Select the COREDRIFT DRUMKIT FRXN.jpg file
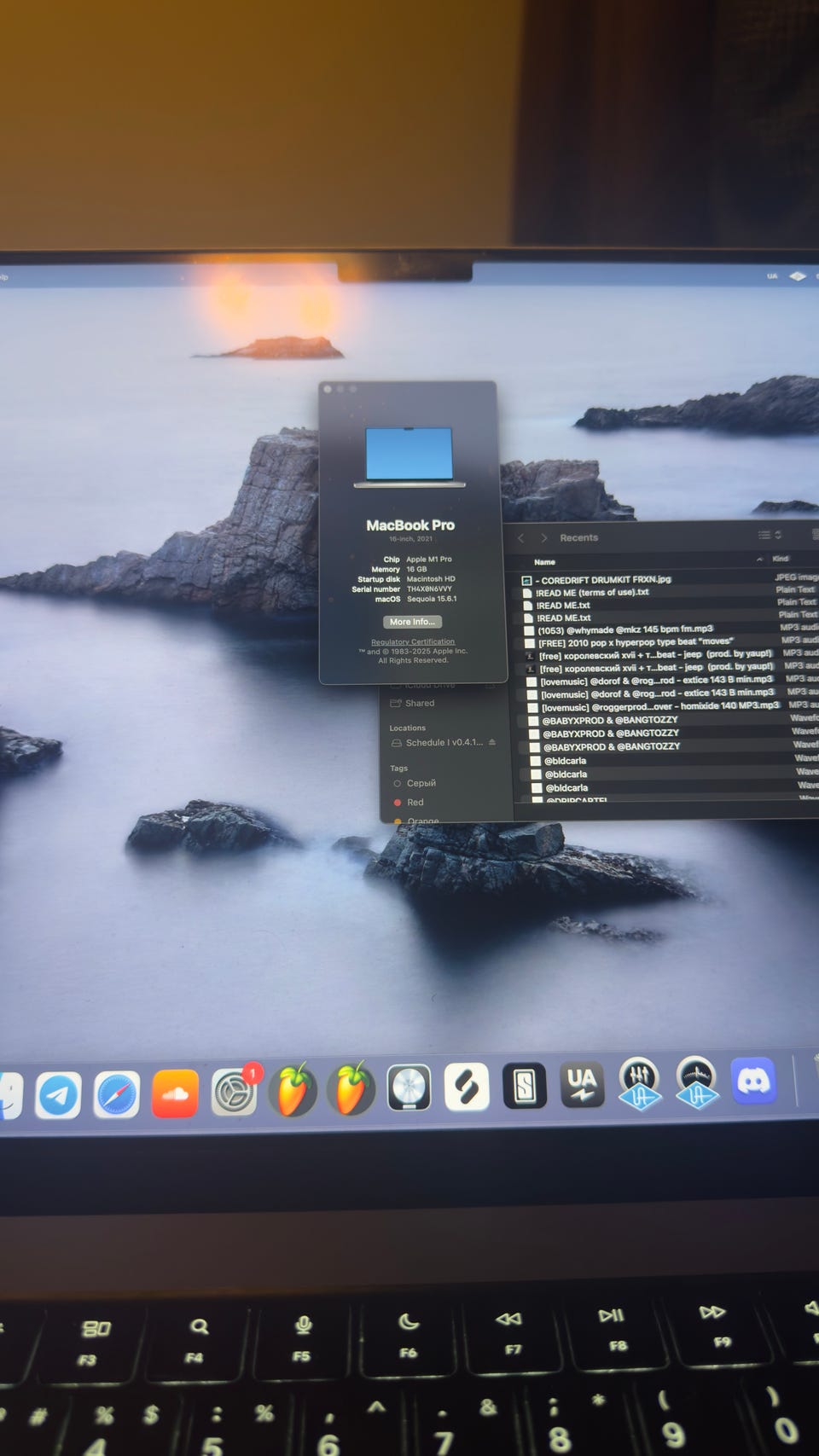Screen dimensions: 819x1456 coord(606,580)
